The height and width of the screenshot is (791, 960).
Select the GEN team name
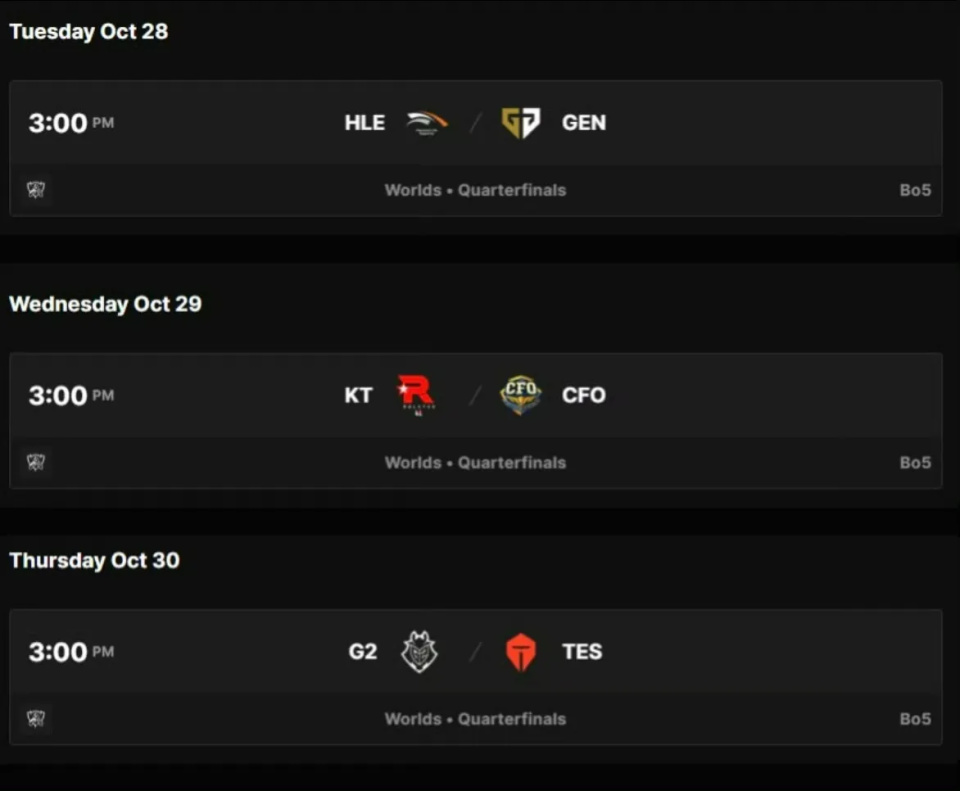pyautogui.click(x=584, y=123)
